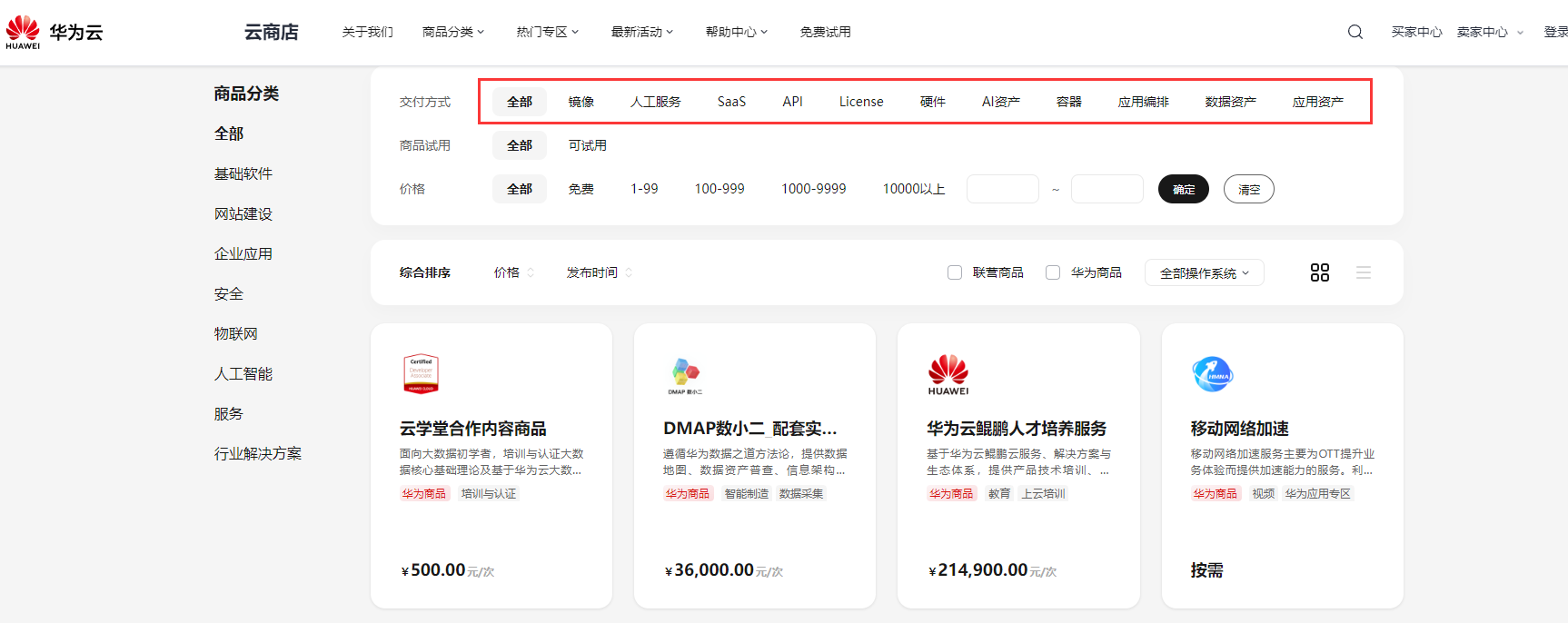Click the 华为云鲲鹏人才培养服务 Huawei logo

(948, 374)
